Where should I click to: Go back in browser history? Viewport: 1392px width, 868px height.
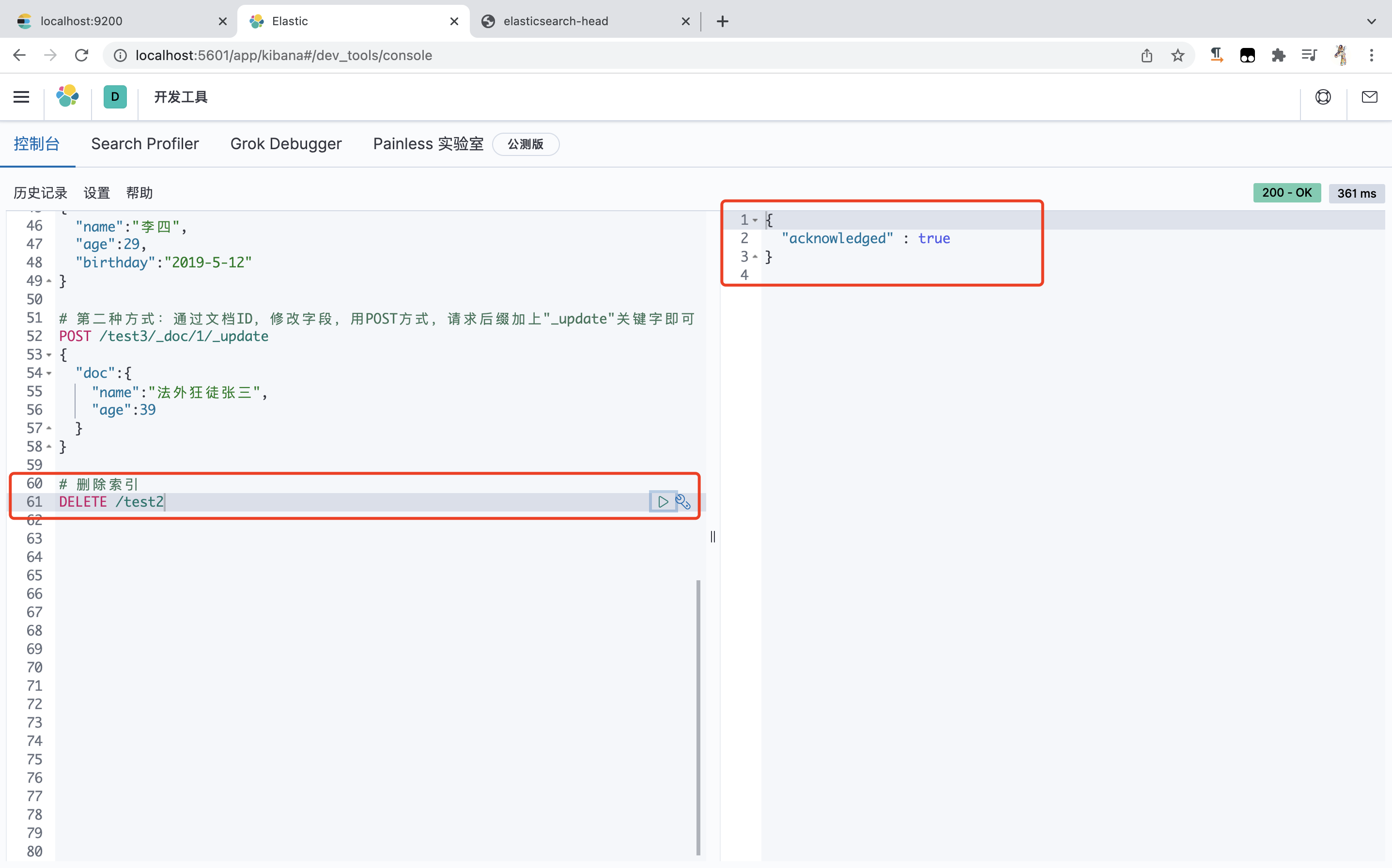click(x=19, y=55)
